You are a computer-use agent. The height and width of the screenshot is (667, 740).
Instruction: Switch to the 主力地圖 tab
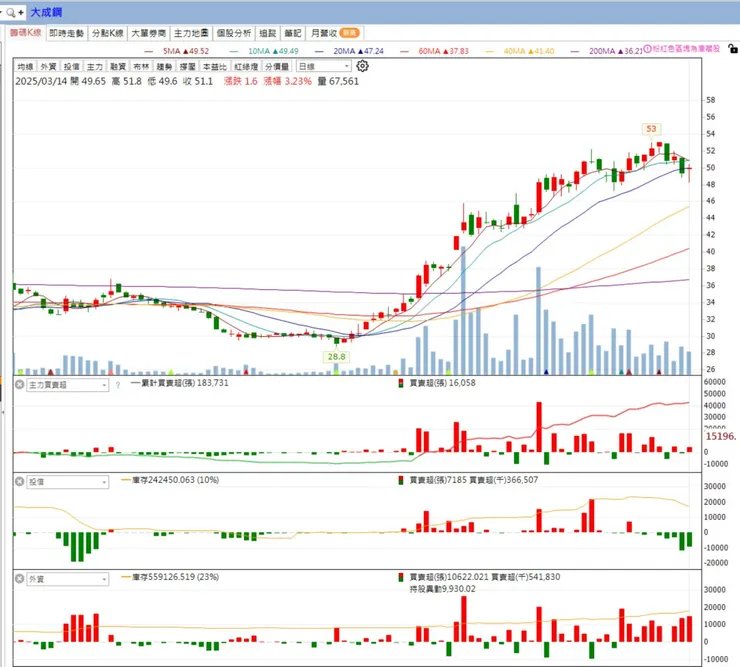[x=191, y=33]
